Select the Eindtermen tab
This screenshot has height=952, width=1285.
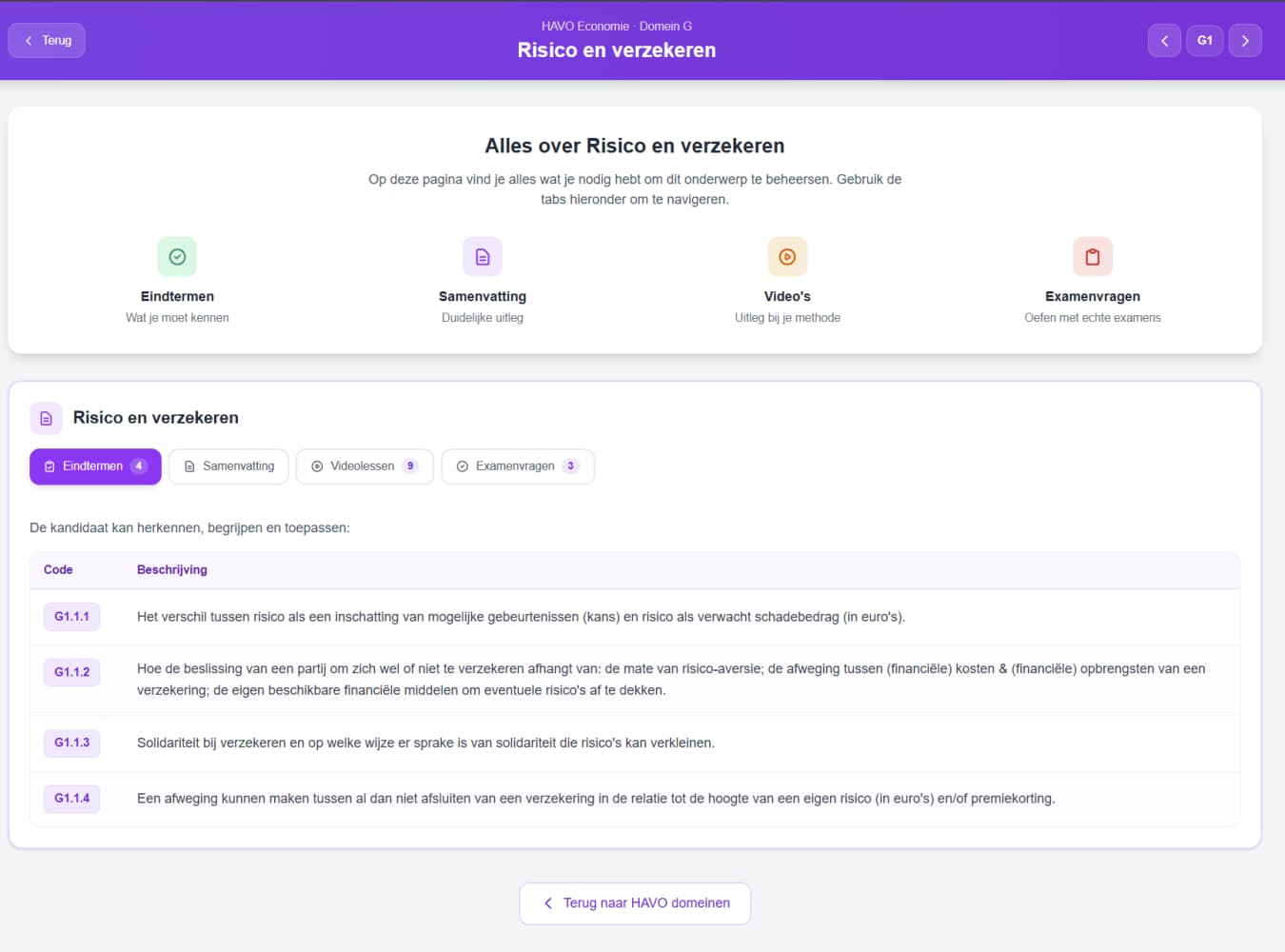click(x=95, y=466)
